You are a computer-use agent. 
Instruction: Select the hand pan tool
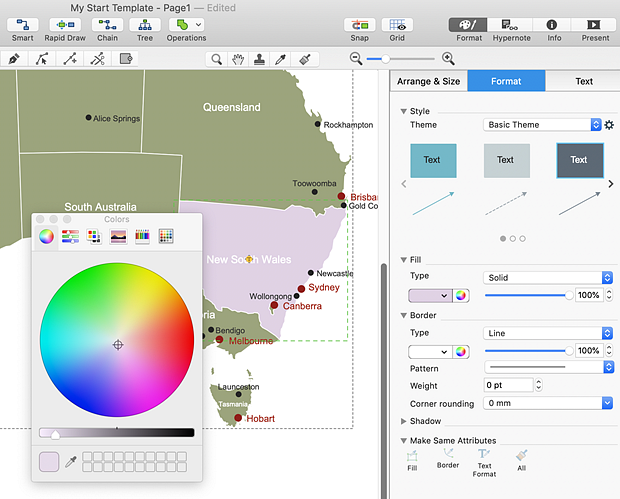pos(239,59)
